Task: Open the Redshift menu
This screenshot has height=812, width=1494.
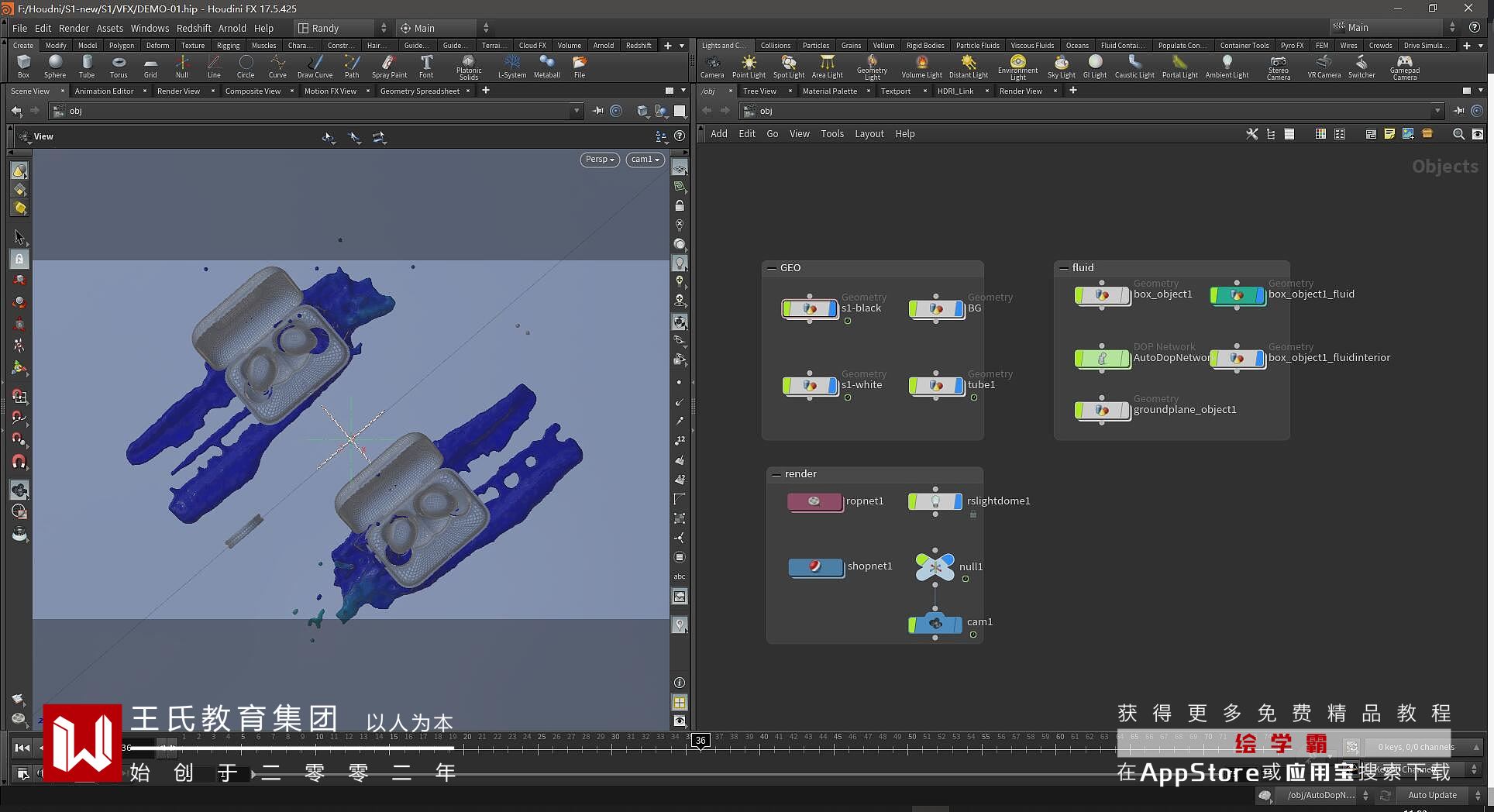Action: pyautogui.click(x=193, y=28)
